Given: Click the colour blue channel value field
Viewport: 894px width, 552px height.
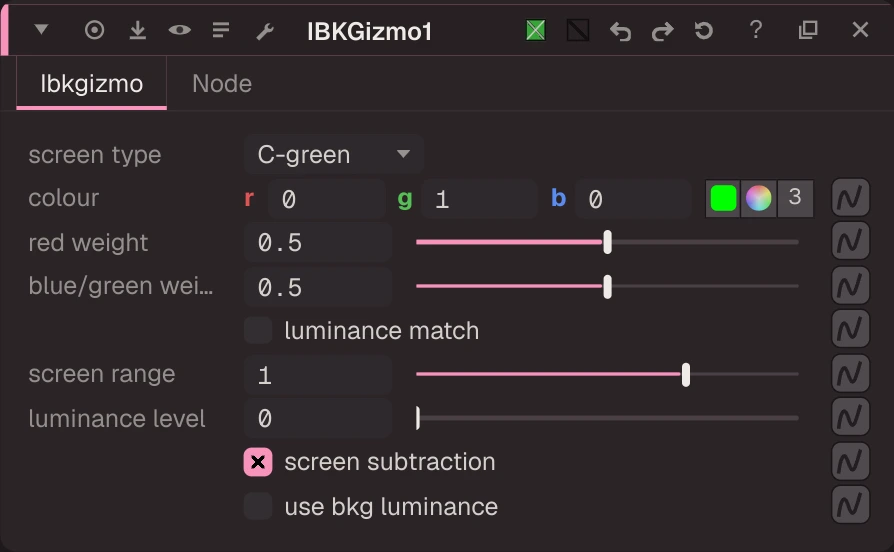Looking at the screenshot, I should pos(633,199).
